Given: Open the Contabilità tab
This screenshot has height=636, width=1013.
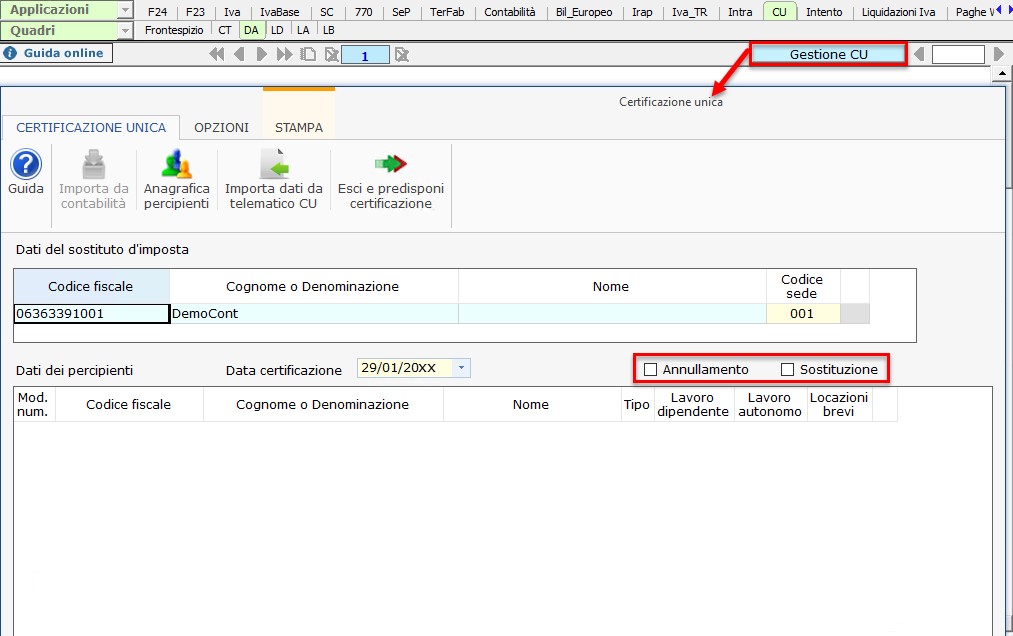Looking at the screenshot, I should tap(510, 12).
